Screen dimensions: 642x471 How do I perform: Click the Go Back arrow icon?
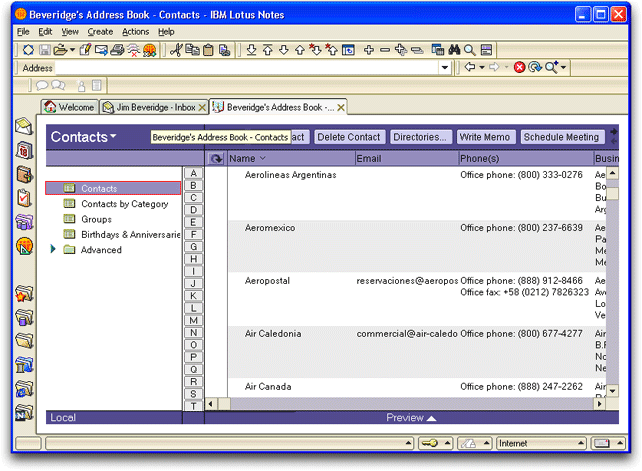pos(470,67)
